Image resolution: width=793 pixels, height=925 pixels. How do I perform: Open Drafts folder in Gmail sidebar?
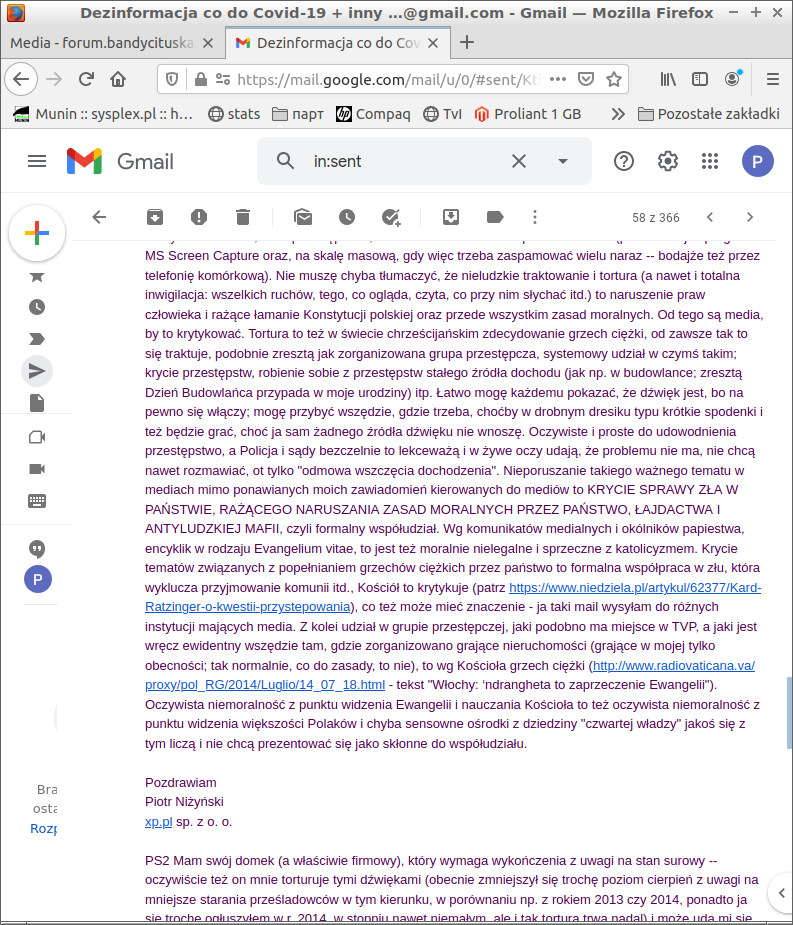pos(37,403)
